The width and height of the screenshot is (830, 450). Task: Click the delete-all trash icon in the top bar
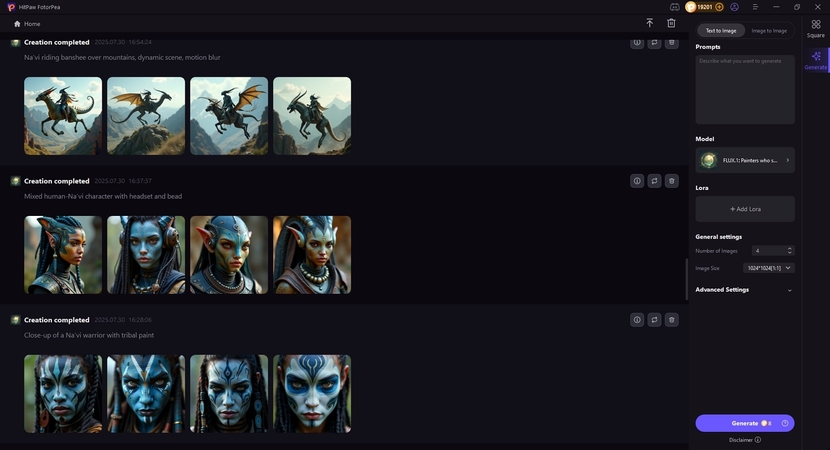[x=671, y=23]
